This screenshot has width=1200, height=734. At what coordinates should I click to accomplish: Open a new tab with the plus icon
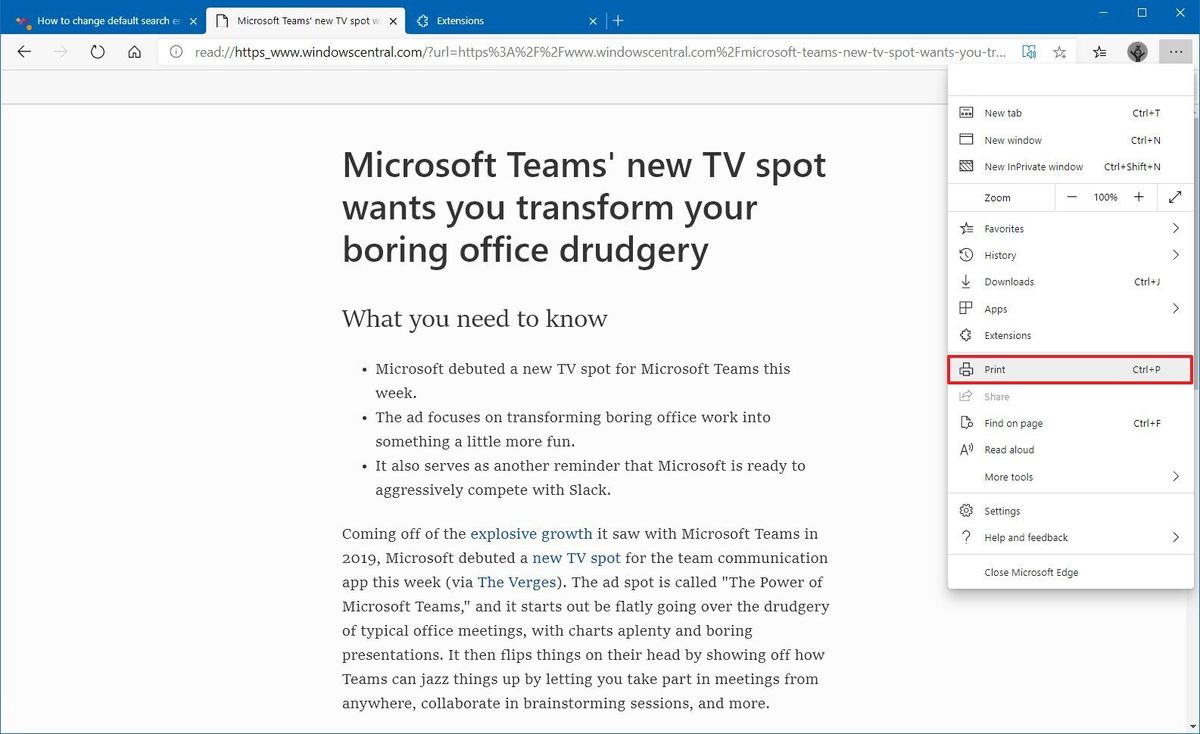coord(618,20)
